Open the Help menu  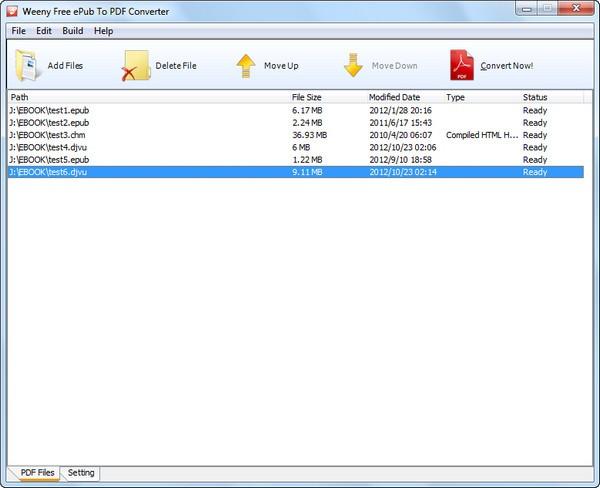[104, 31]
